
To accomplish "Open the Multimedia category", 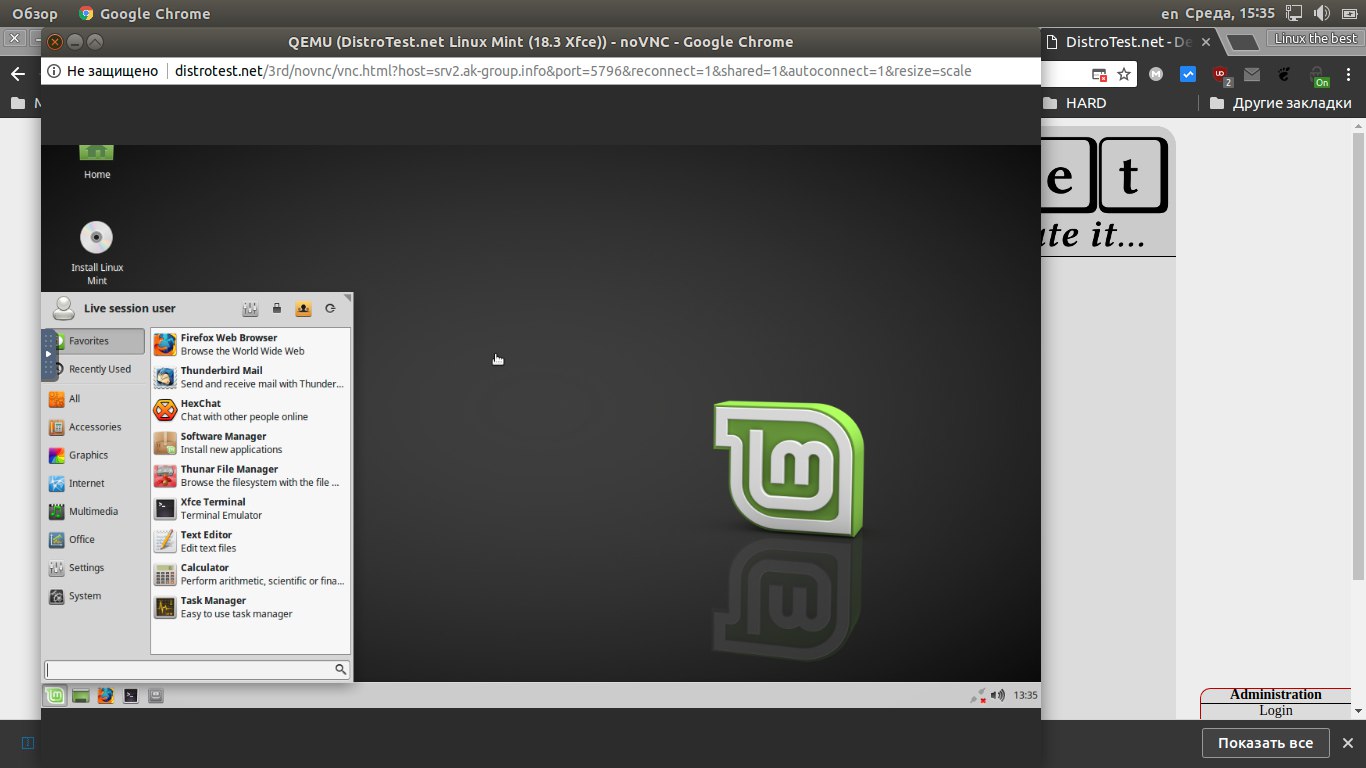I will pos(96,511).
